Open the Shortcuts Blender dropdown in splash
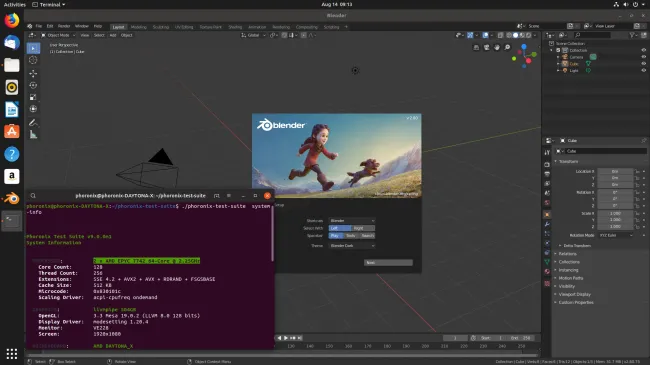This screenshot has width=650, height=365. point(352,221)
